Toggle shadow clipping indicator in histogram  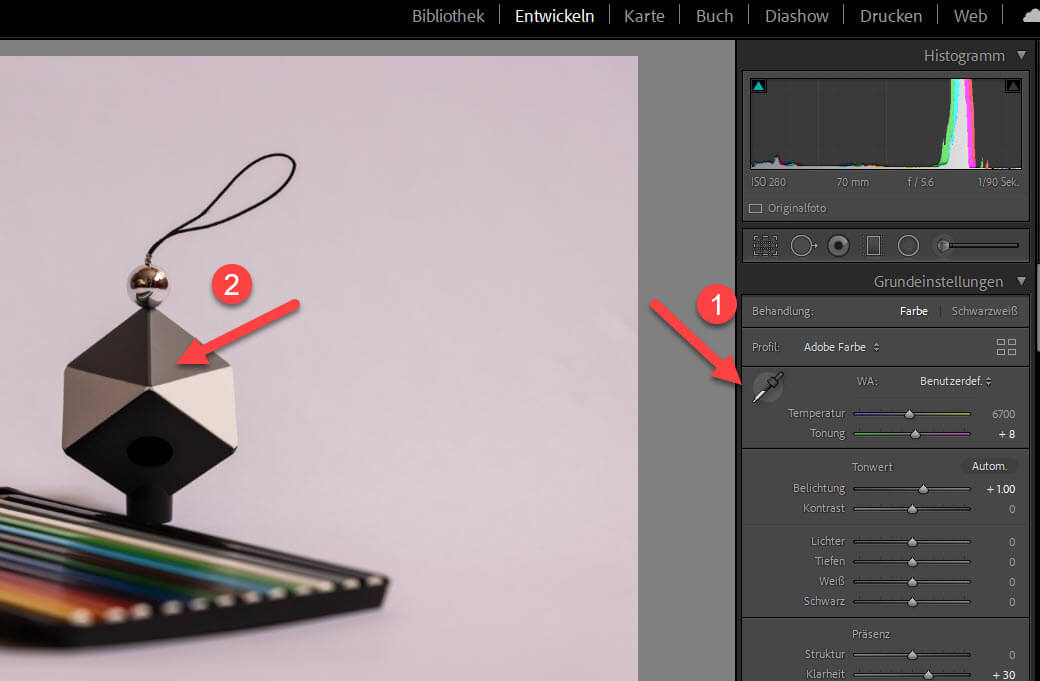pos(759,86)
